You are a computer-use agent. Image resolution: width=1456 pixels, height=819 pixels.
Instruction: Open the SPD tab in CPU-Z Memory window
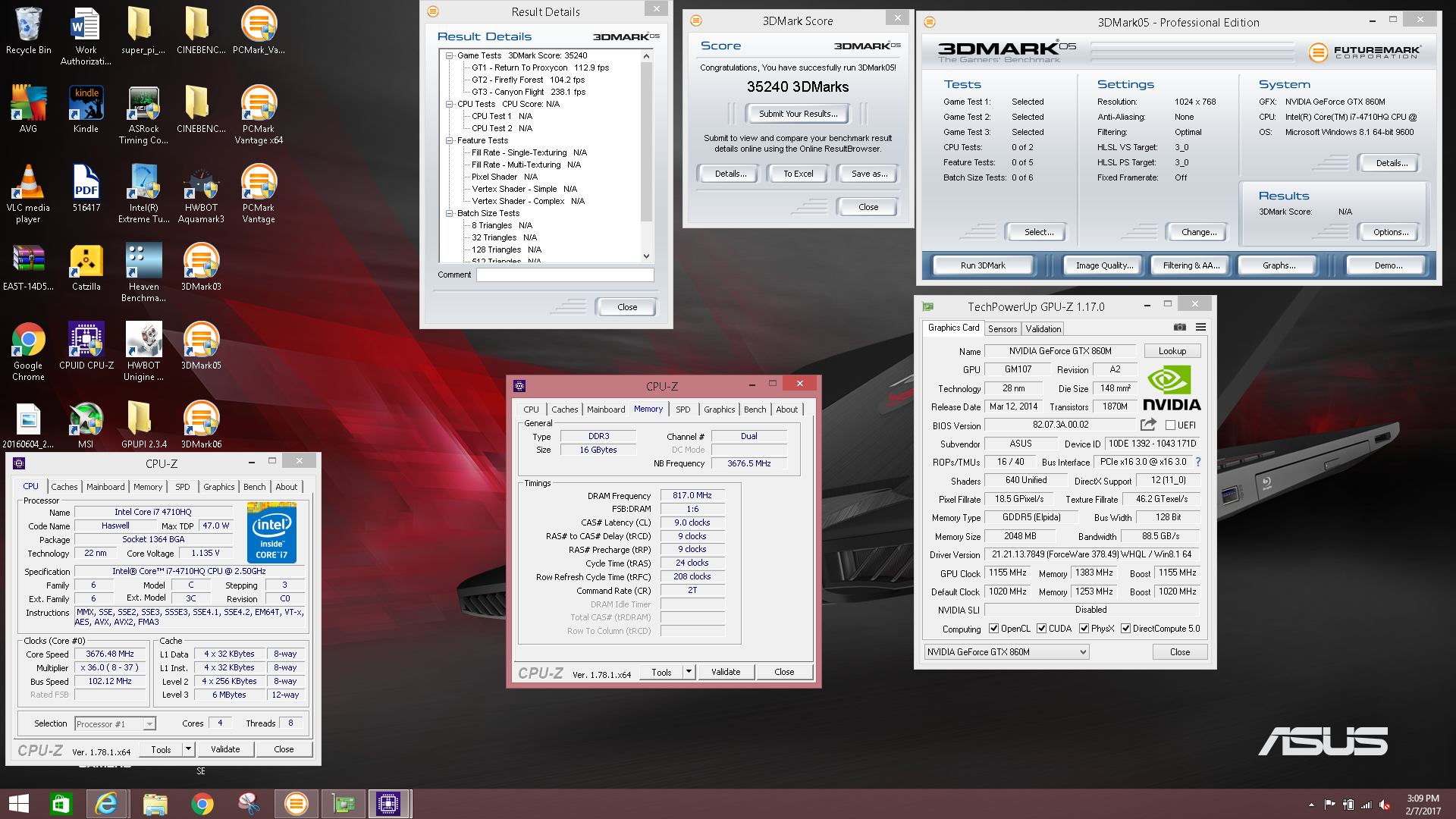(682, 409)
